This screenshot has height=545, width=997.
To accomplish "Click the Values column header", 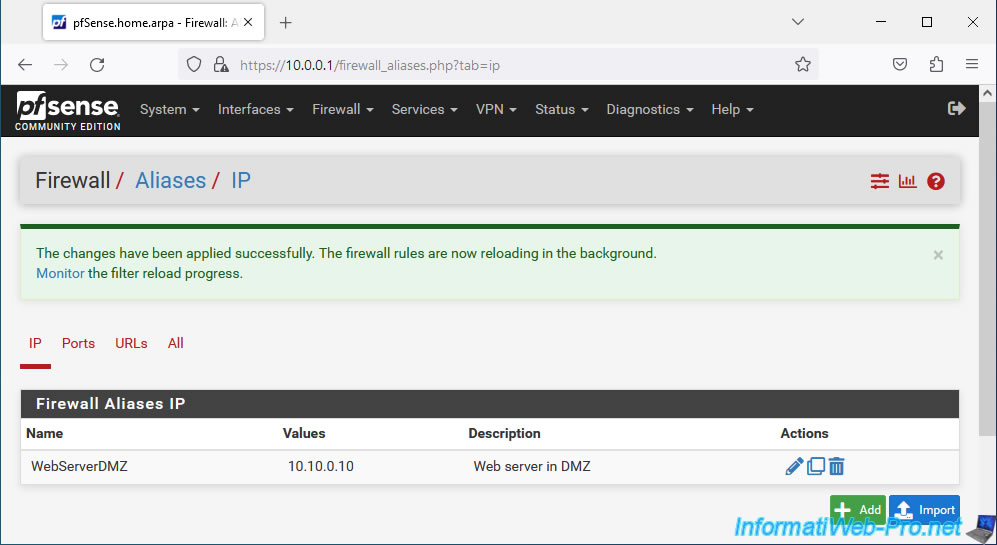I will 304,433.
